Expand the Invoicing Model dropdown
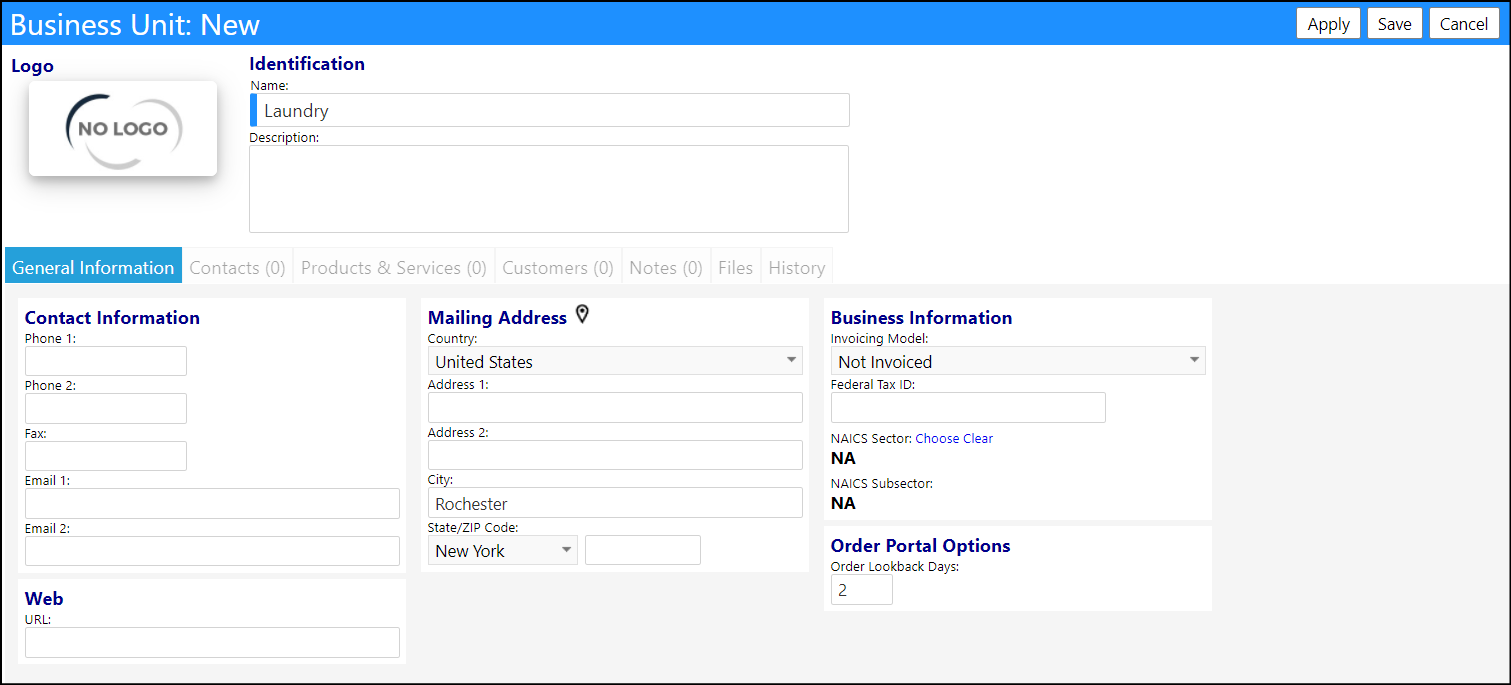The image size is (1511, 685). coord(1018,361)
